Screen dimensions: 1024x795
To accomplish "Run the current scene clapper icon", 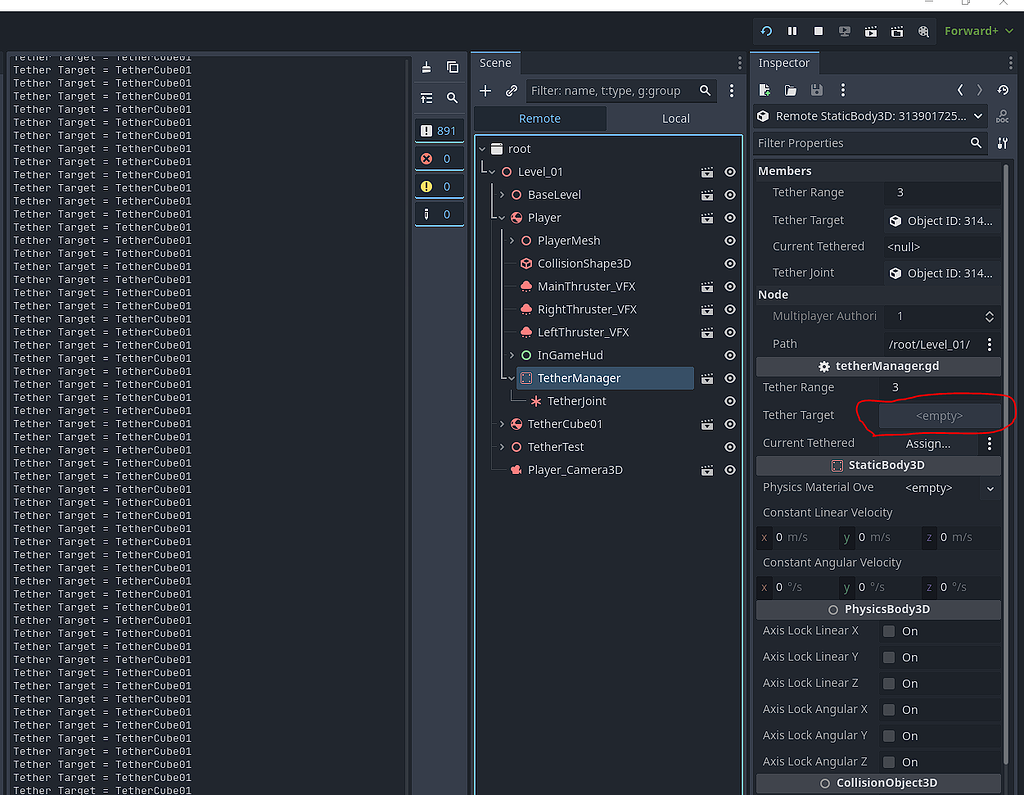I will [871, 31].
